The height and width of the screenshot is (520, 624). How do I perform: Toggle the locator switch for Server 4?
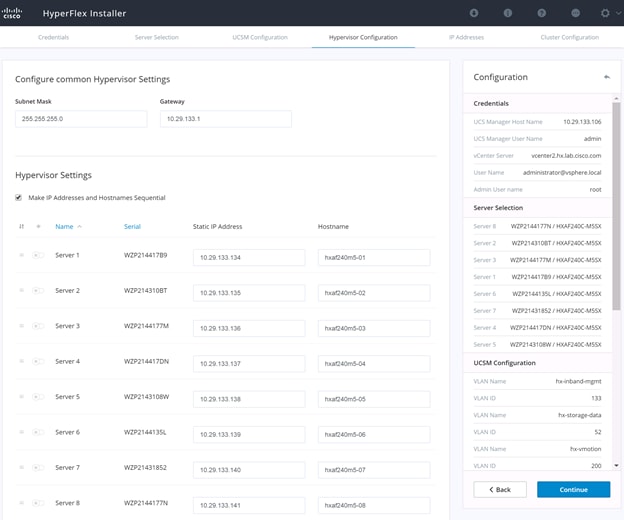coord(38,361)
